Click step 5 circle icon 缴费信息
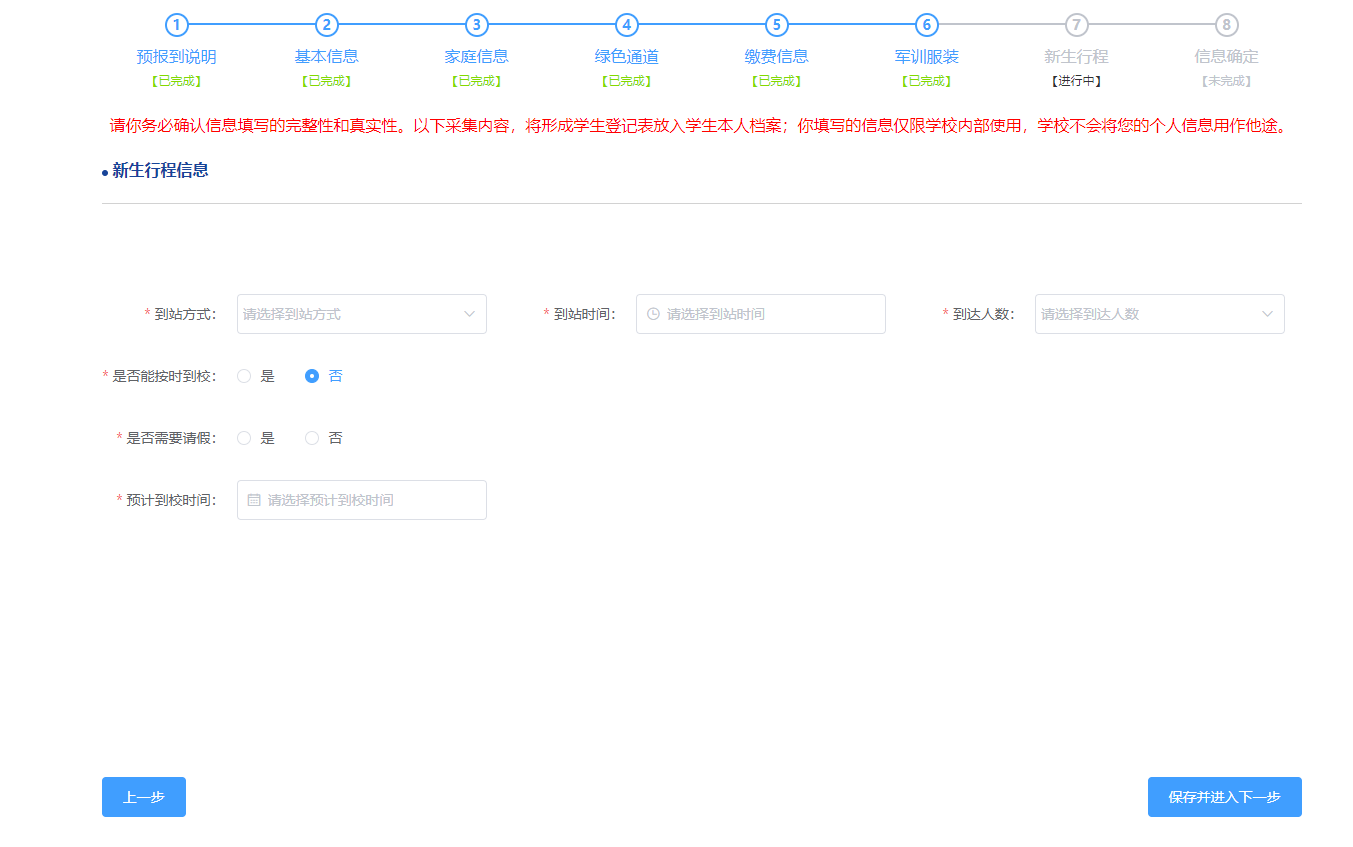Image resolution: width=1353 pixels, height=847 pixels. tap(776, 25)
